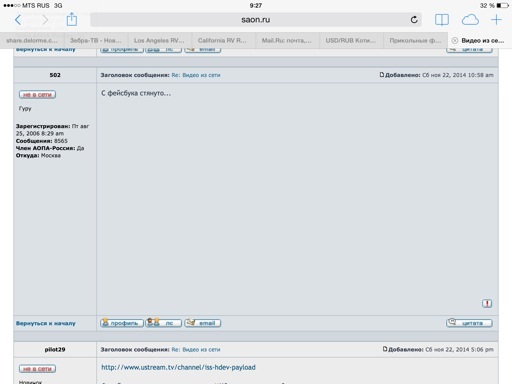Send private message via лс button
The image size is (512, 384).
point(163,323)
